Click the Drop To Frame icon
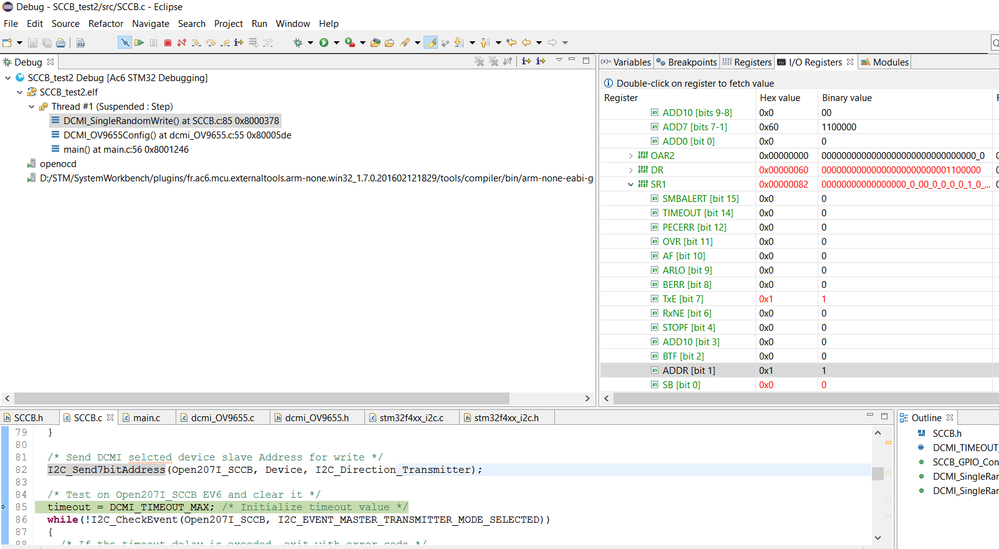This screenshot has height=549, width=999. pos(253,43)
